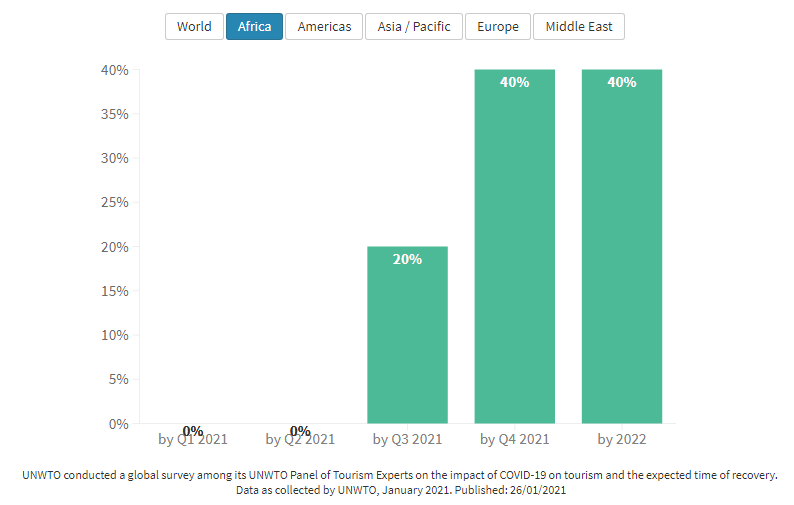
Task: Click the 0% value above Q2 2021
Action: tap(300, 431)
